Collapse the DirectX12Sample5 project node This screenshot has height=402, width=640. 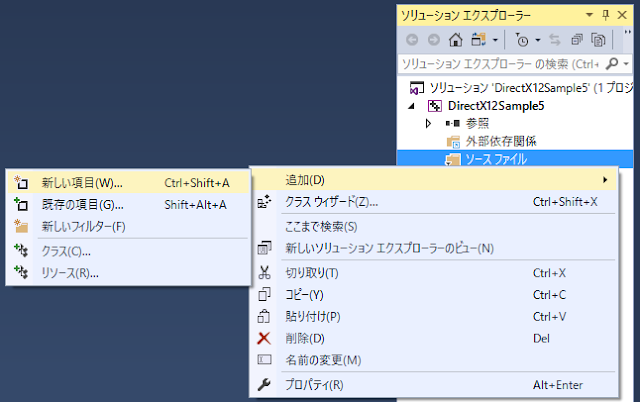[411, 106]
